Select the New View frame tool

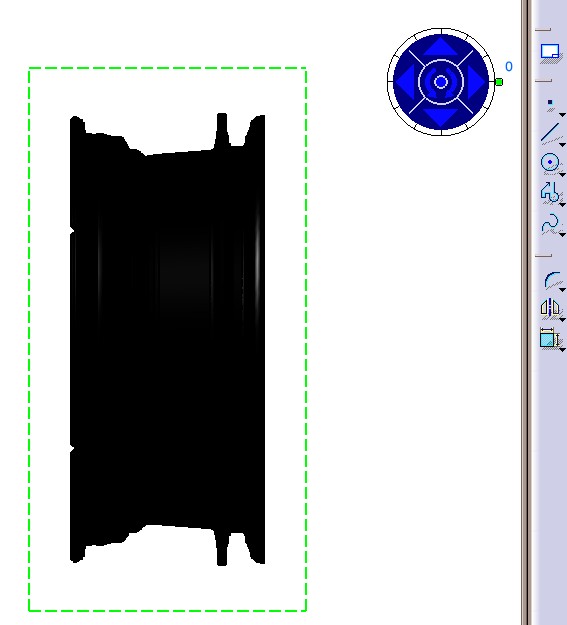pos(550,53)
